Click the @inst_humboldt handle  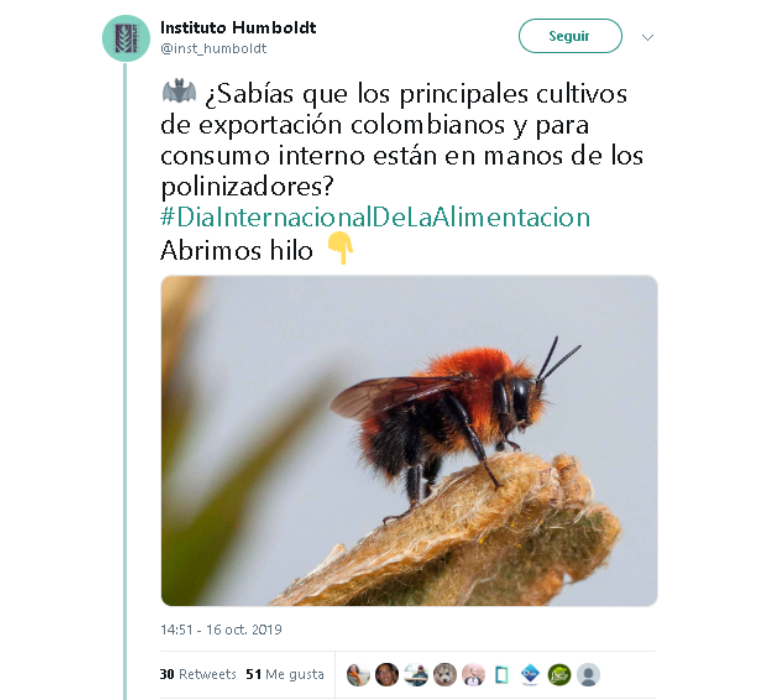(214, 48)
